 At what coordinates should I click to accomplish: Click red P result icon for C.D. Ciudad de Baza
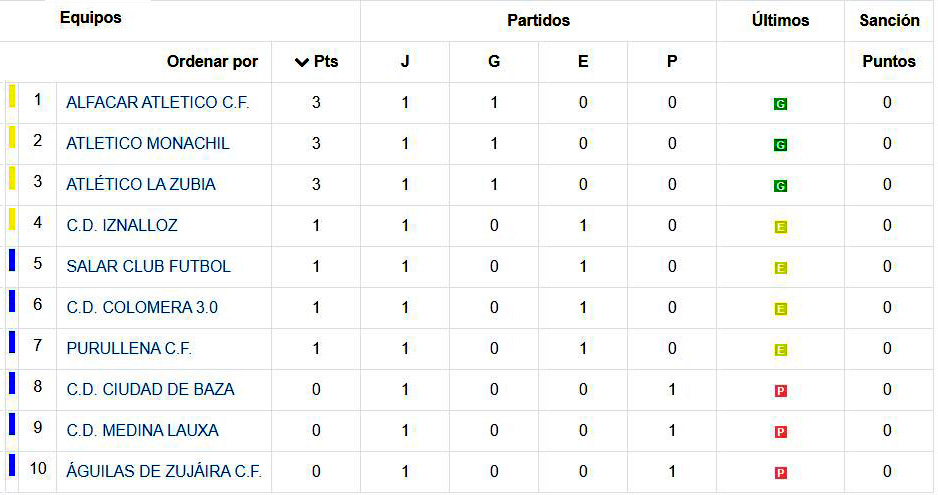coord(780,391)
